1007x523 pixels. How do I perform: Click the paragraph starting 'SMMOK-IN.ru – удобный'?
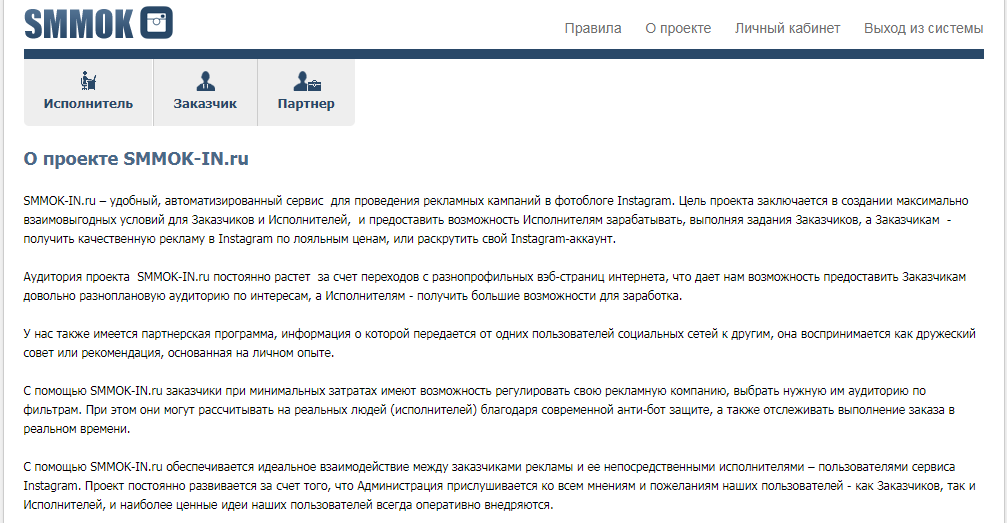(496, 220)
